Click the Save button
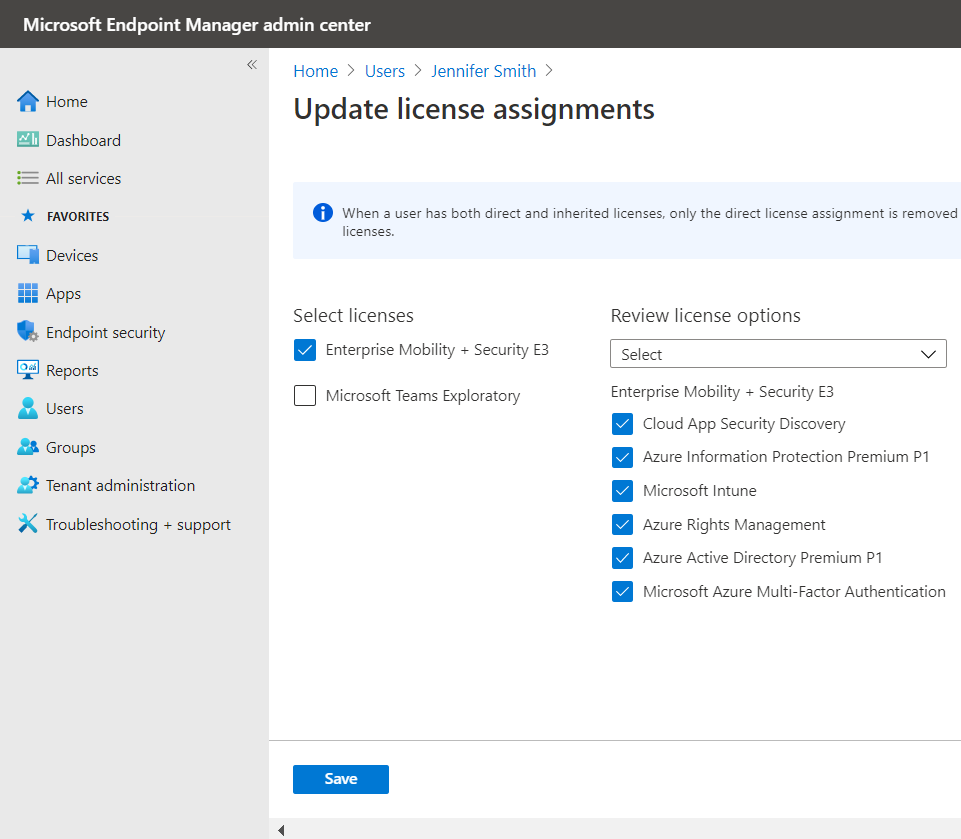The image size is (961, 839). pyautogui.click(x=340, y=778)
